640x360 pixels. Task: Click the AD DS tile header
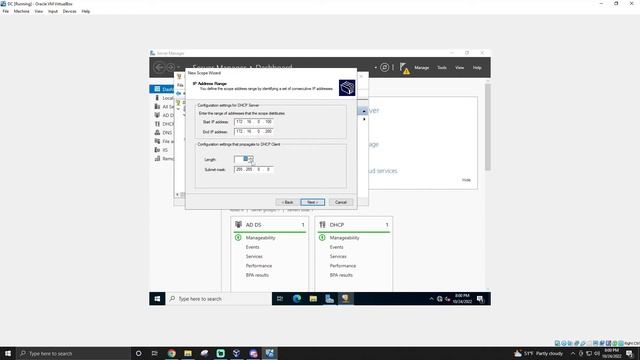[x=269, y=224]
